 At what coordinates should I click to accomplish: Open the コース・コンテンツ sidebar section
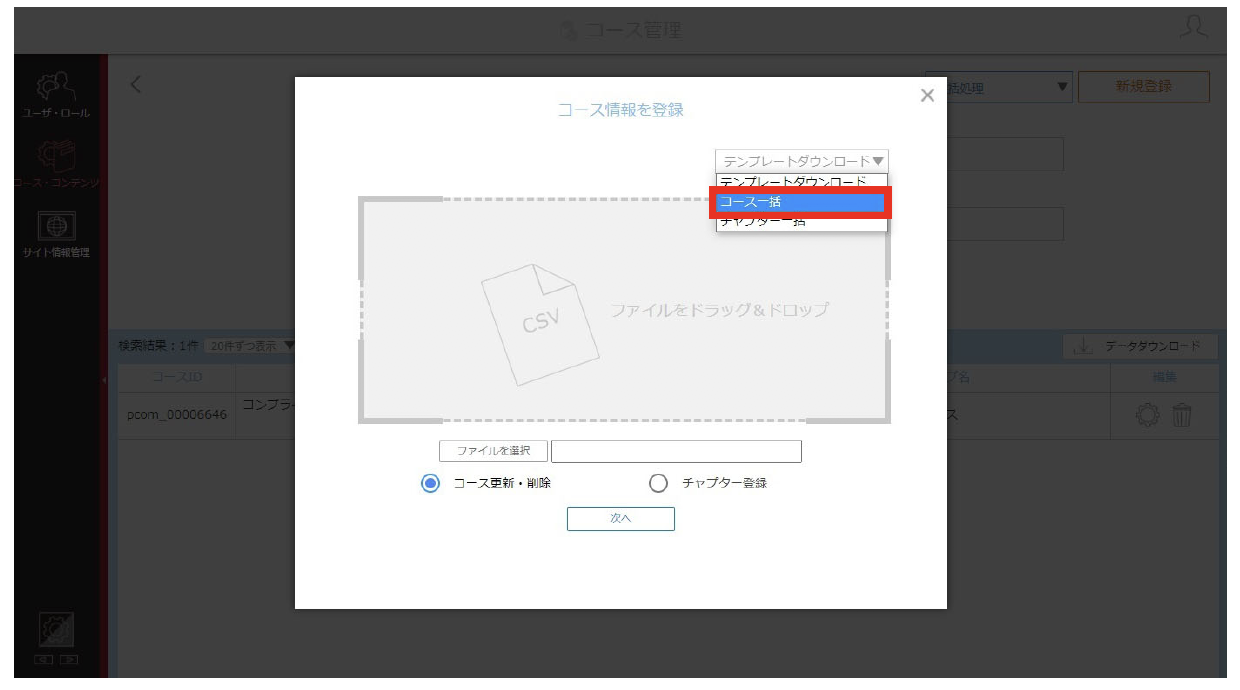pyautogui.click(x=56, y=165)
